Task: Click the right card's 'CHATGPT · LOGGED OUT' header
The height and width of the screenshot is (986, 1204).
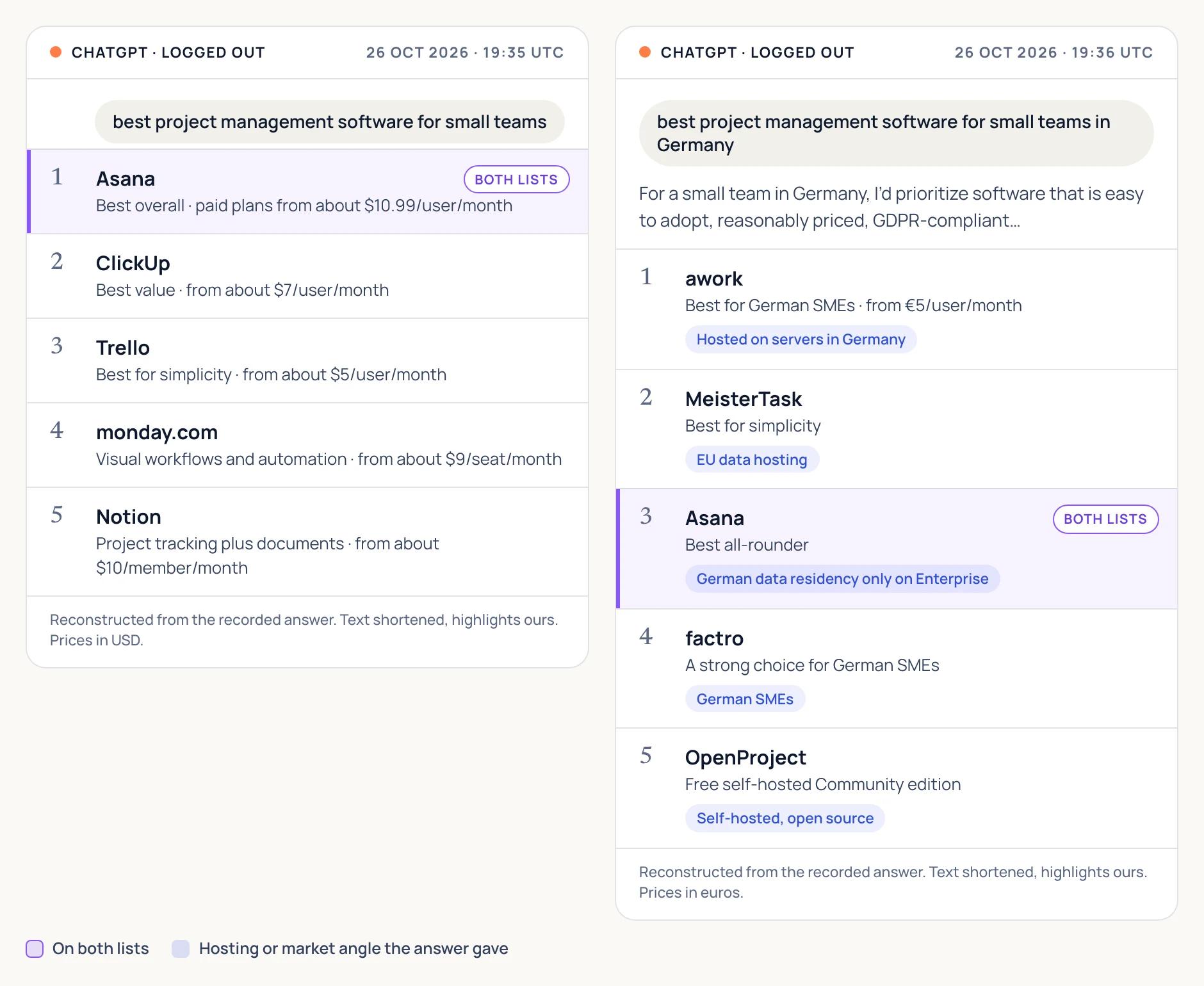Action: pyautogui.click(x=757, y=53)
